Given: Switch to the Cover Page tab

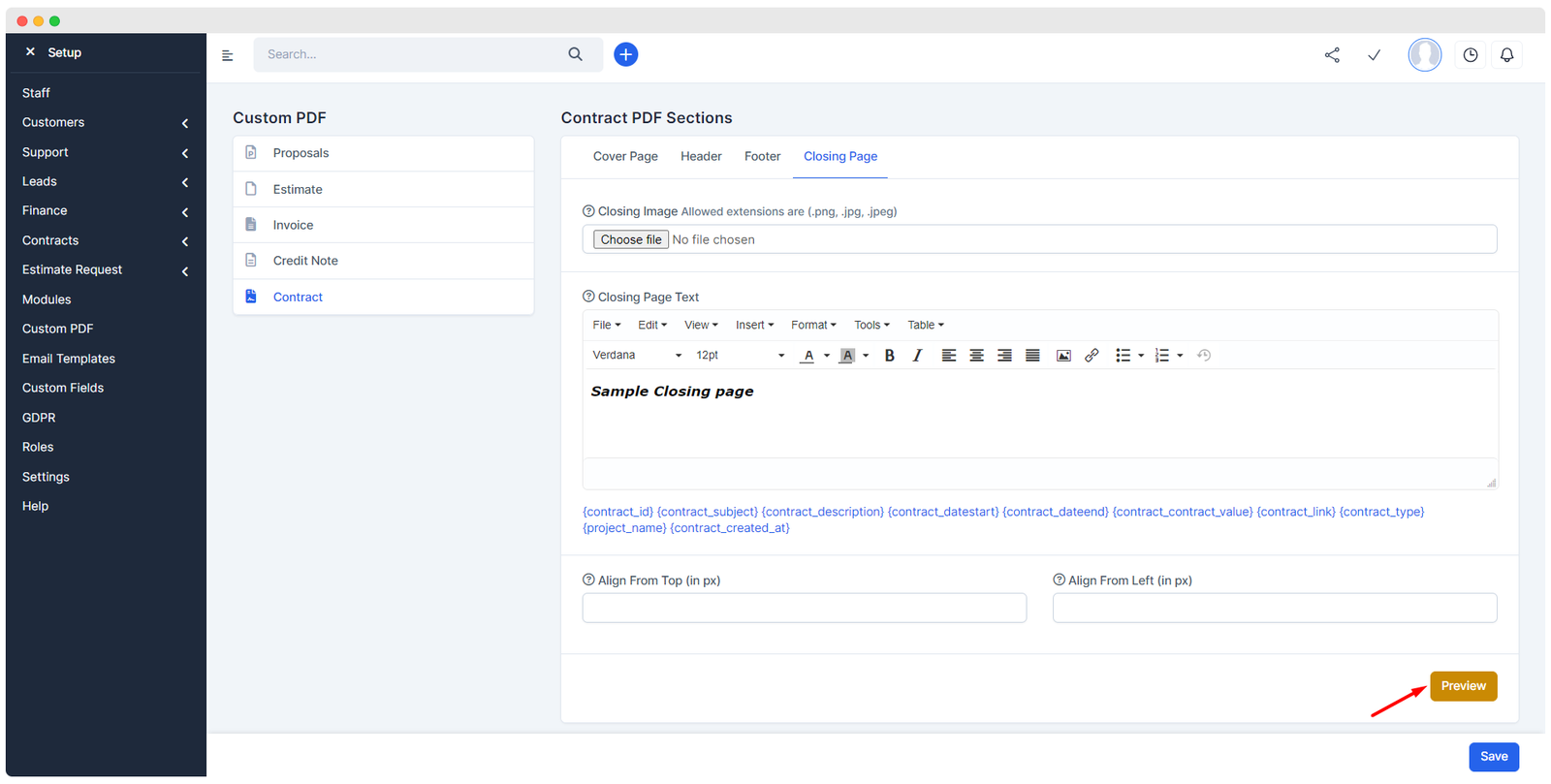Looking at the screenshot, I should click(x=625, y=157).
